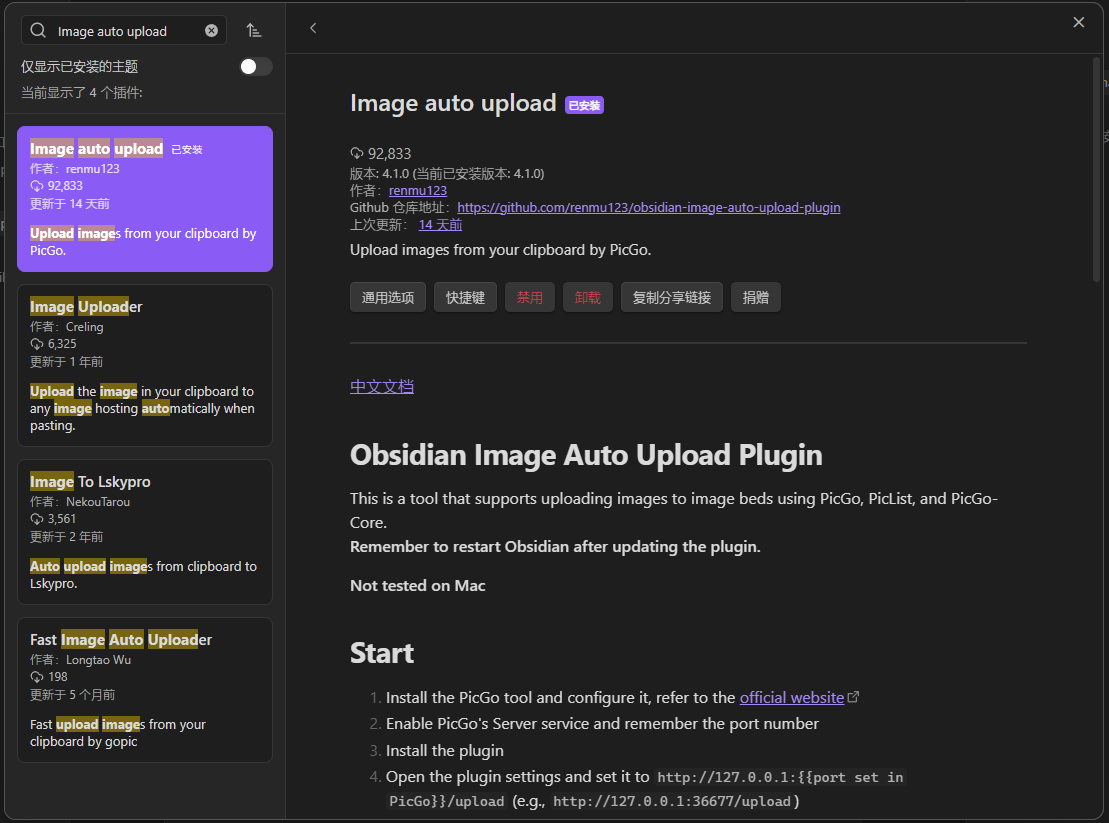Viewport: 1109px width, 823px height.
Task: Navigate back using the left chevron icon
Action: [x=313, y=28]
